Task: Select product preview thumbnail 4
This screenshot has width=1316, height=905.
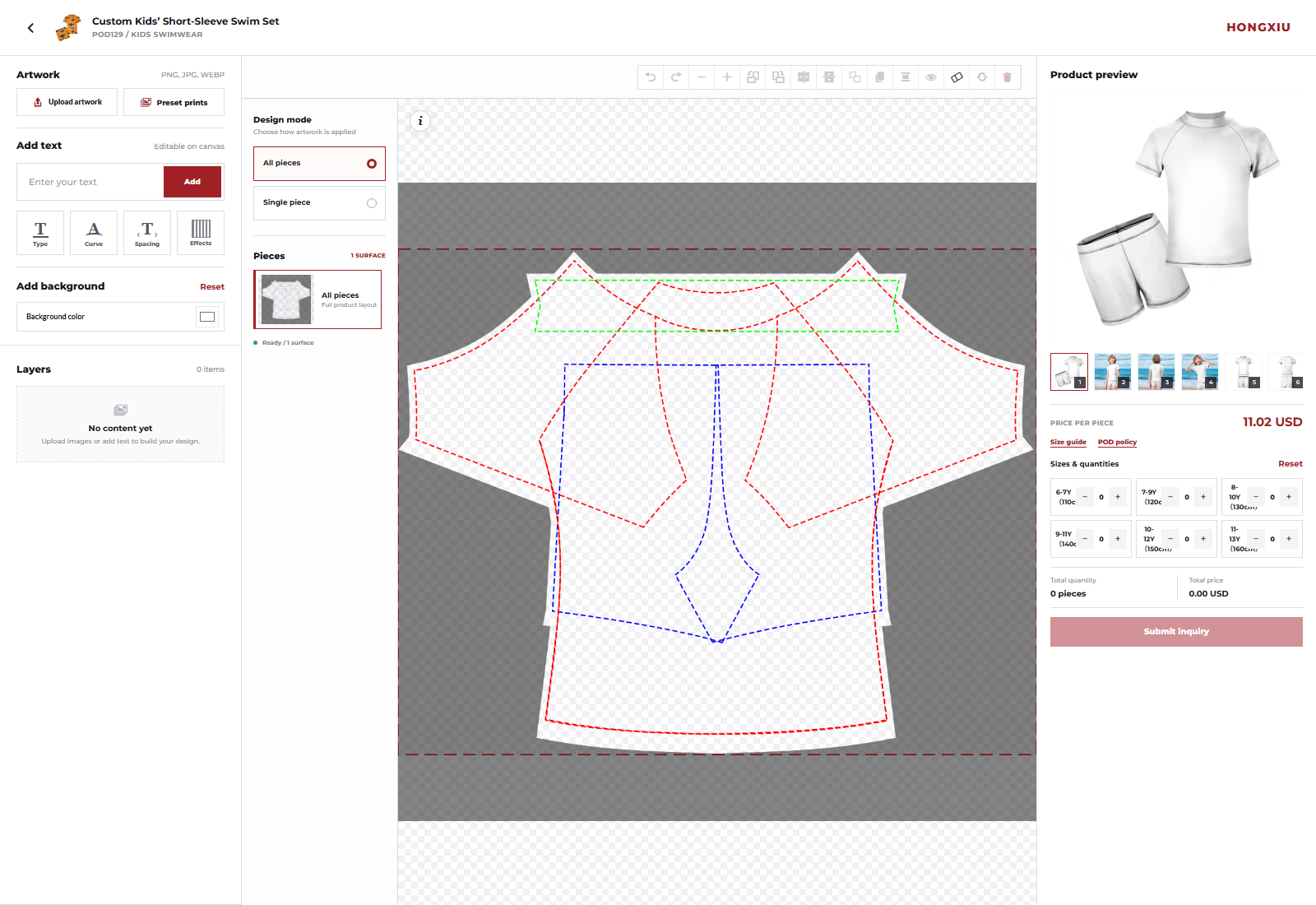Action: coord(1200,372)
